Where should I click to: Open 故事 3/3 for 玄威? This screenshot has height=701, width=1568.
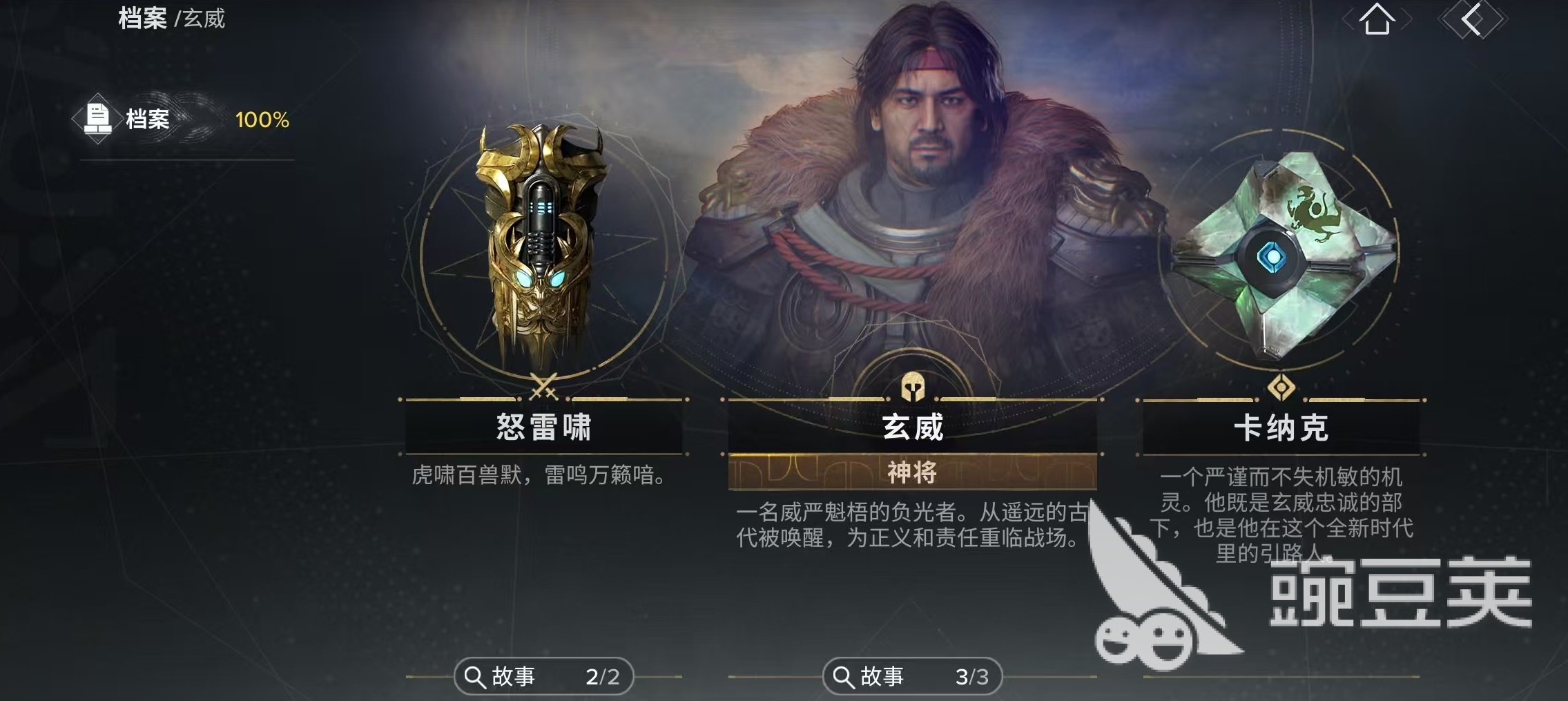(912, 677)
